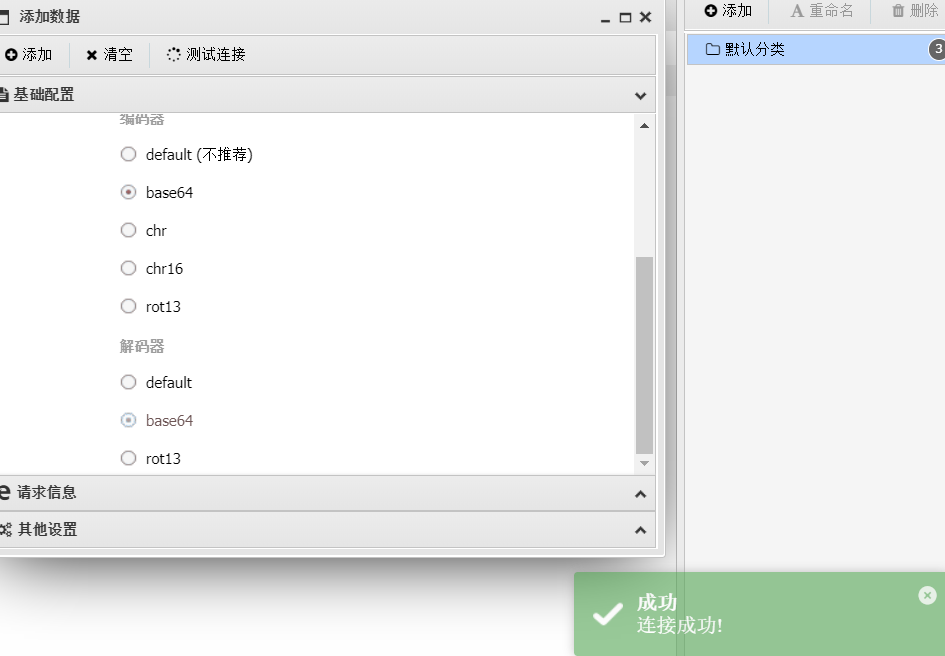Screen dimensions: 945x656
Task: Click the 基础配置 panel header label
Action: pos(43,95)
